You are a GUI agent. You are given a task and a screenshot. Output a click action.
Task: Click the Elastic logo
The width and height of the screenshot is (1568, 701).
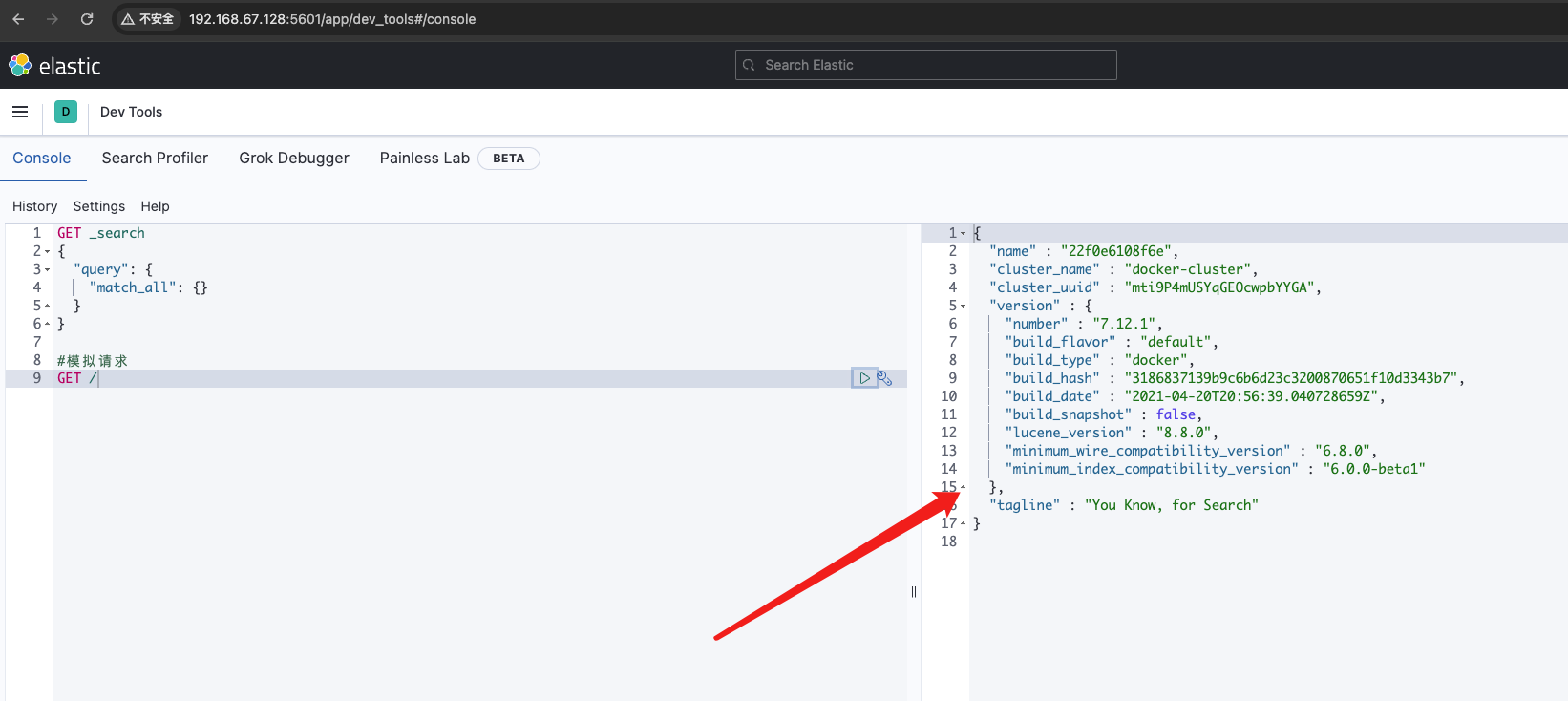point(54,66)
